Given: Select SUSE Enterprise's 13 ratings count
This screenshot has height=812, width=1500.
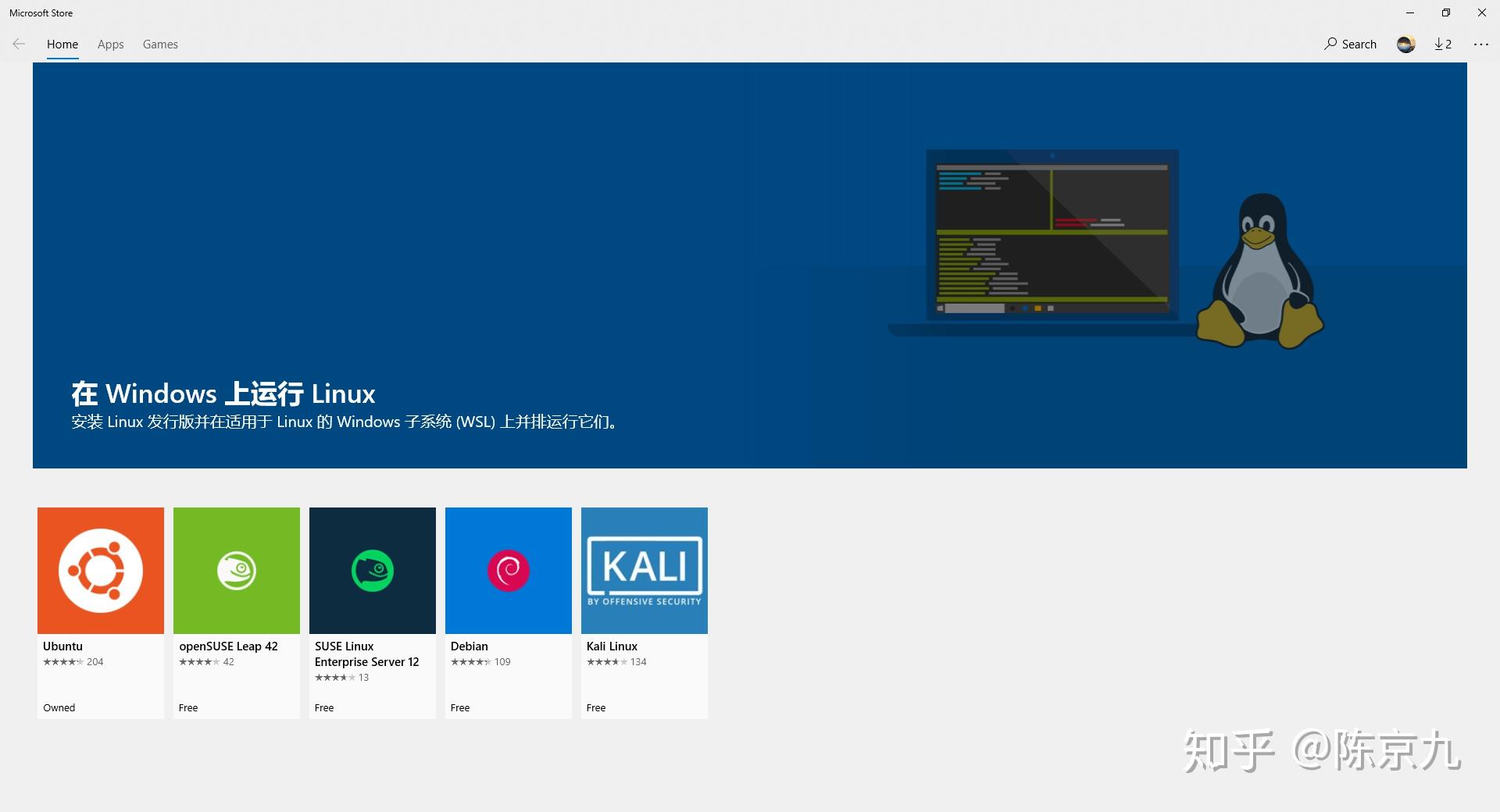Looking at the screenshot, I should 363,678.
